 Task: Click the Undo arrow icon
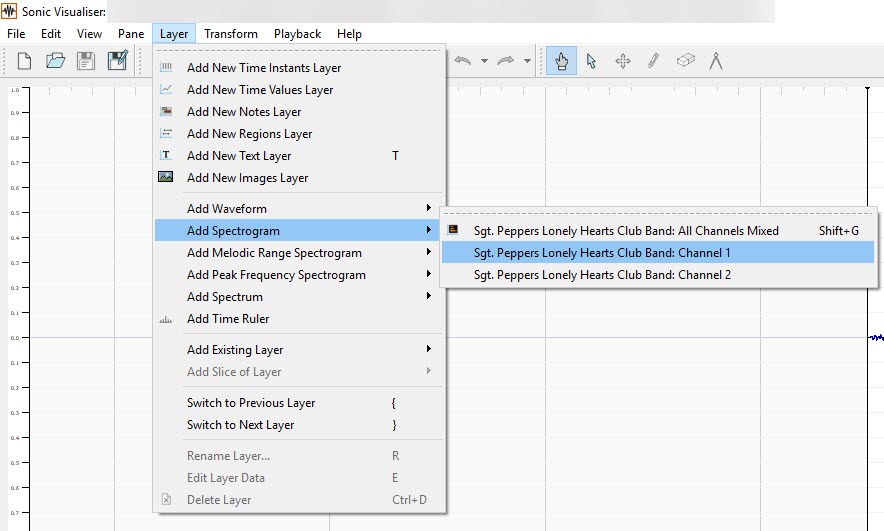point(463,60)
